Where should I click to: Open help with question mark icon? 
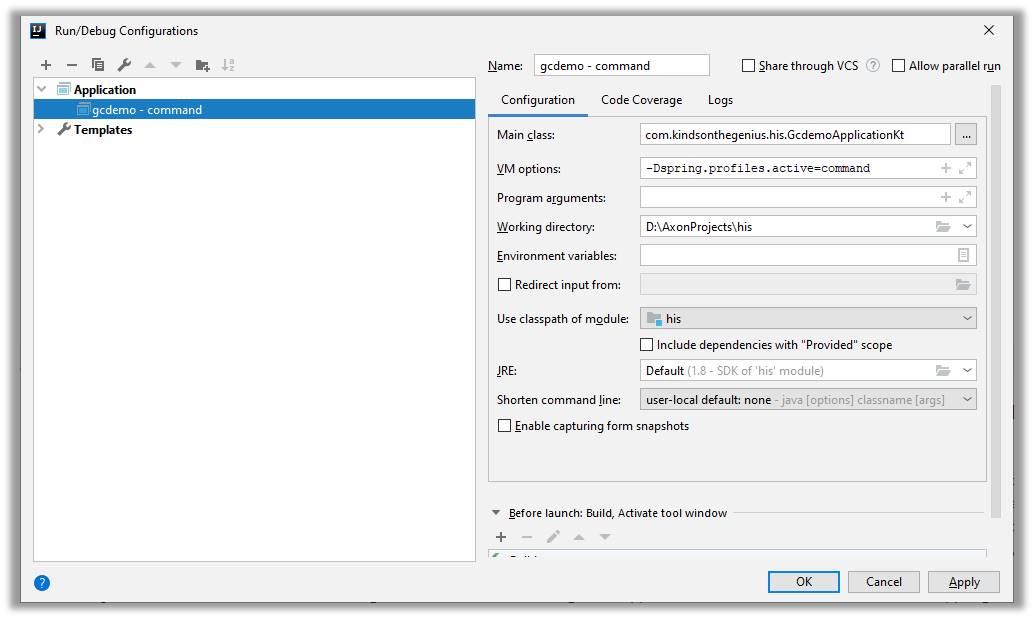coord(42,582)
